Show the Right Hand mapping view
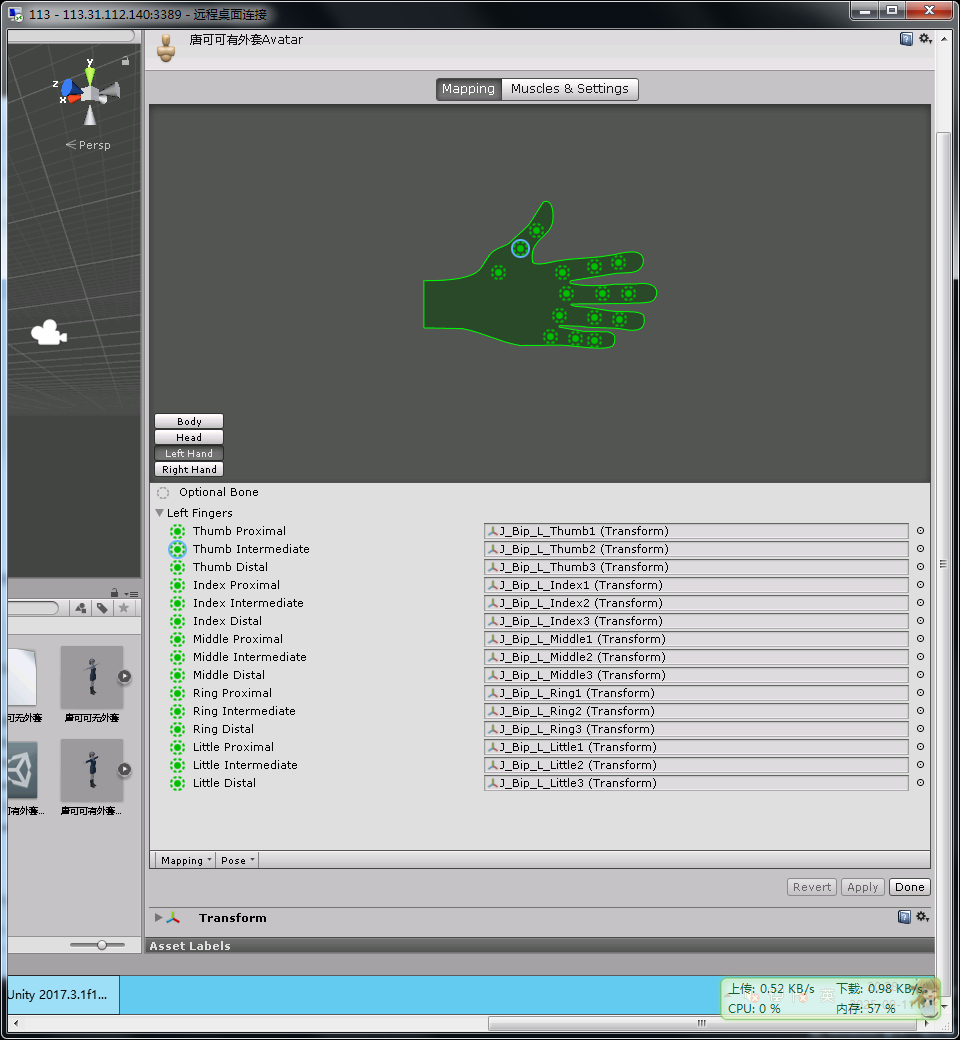Viewport: 960px width, 1040px height. (189, 469)
